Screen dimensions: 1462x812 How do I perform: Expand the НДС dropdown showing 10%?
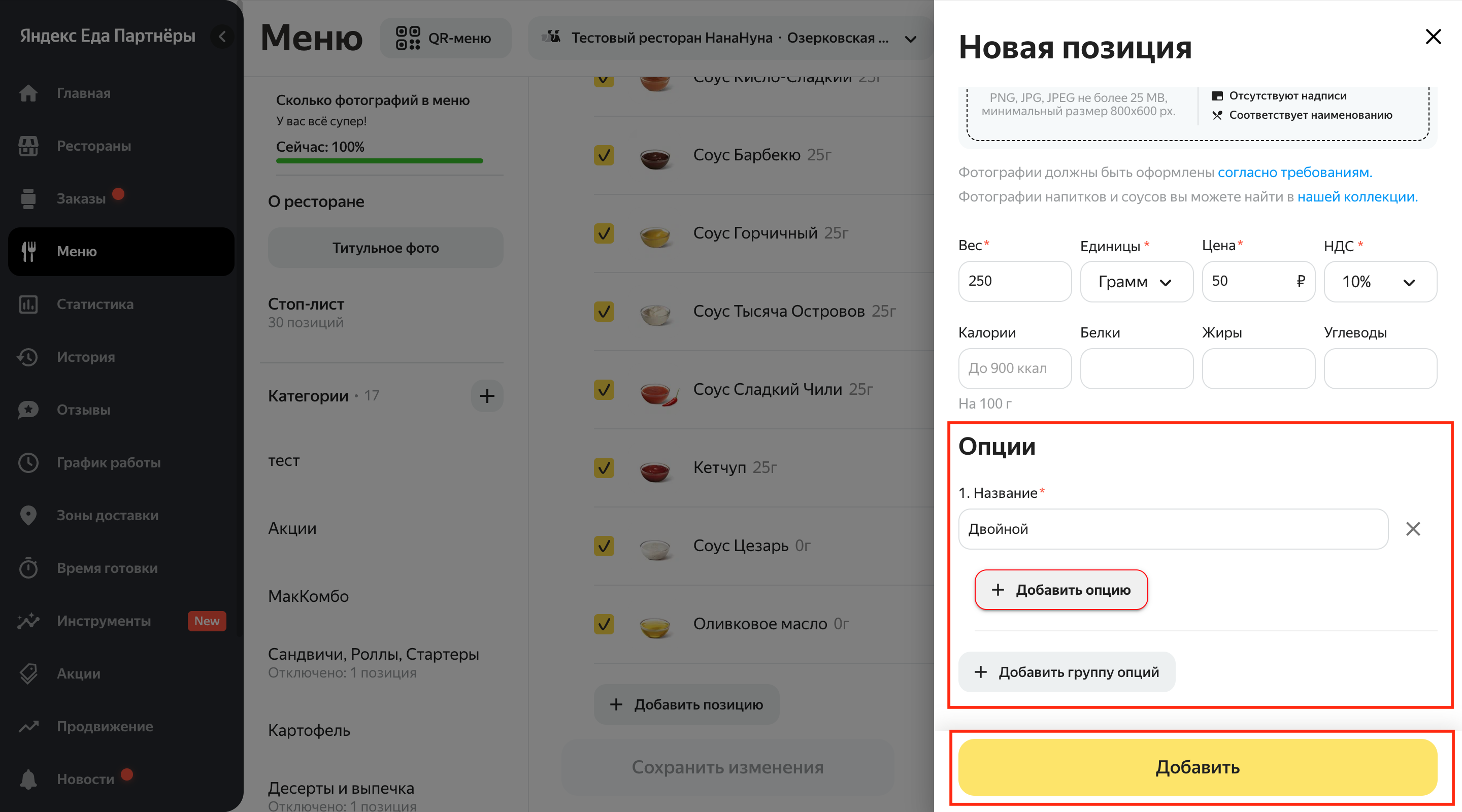point(1379,282)
